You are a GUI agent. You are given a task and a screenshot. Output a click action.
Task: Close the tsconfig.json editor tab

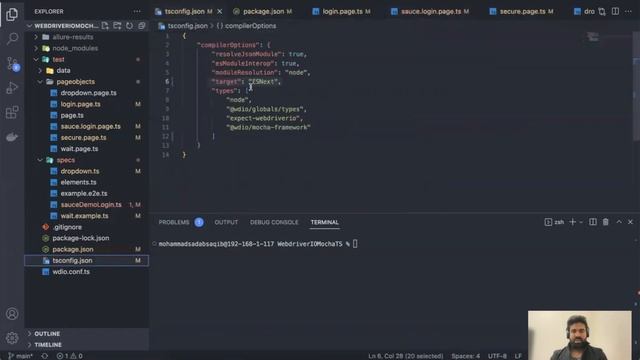pyautogui.click(x=220, y=11)
